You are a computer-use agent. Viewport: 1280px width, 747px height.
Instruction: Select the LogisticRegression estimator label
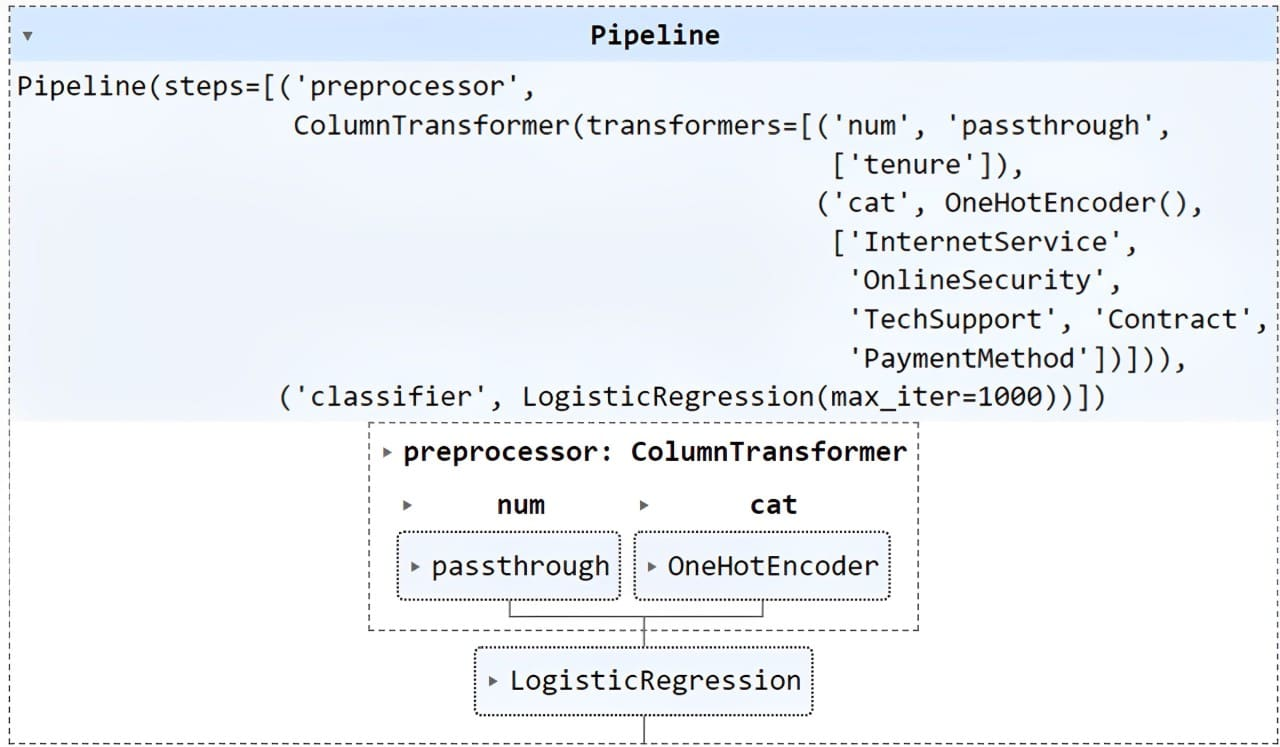pos(655,680)
